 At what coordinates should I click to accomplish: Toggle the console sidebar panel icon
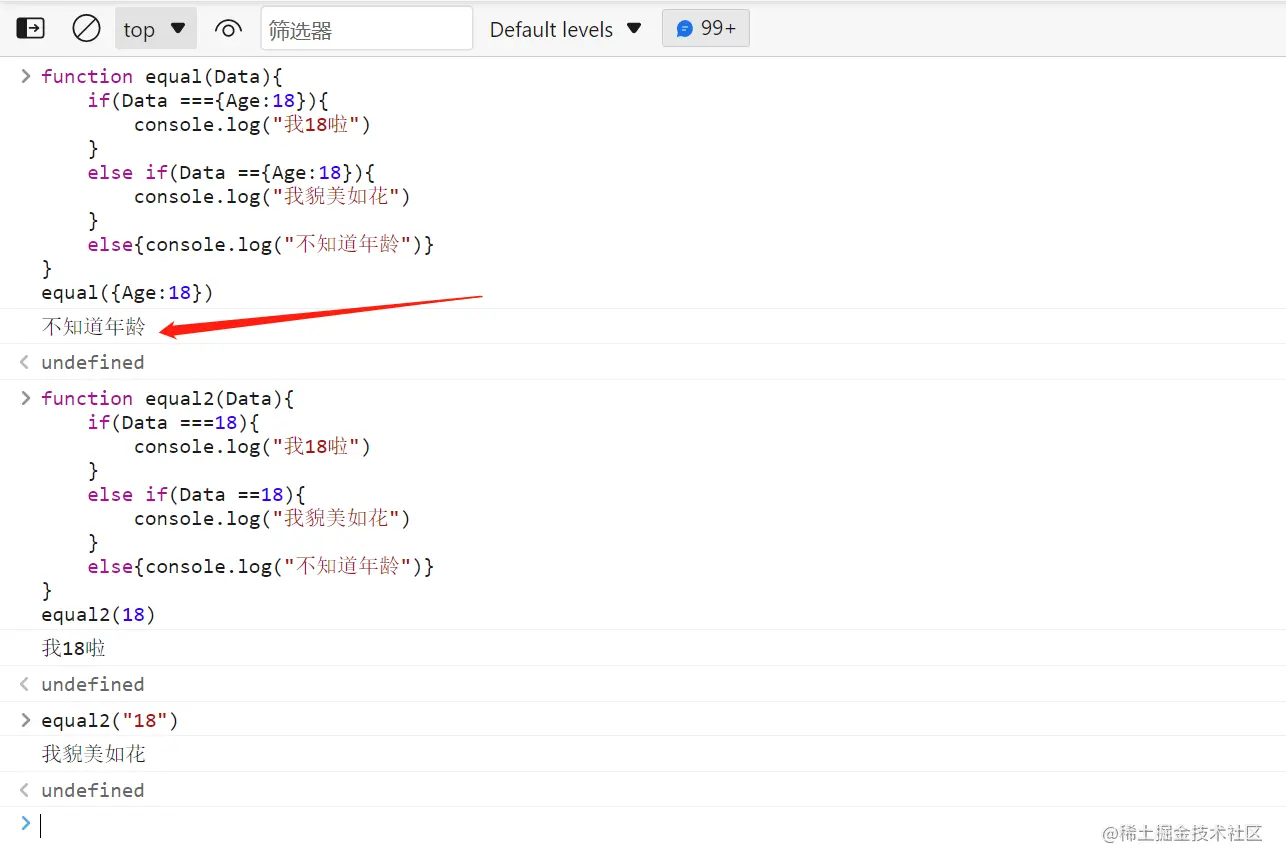click(x=30, y=28)
